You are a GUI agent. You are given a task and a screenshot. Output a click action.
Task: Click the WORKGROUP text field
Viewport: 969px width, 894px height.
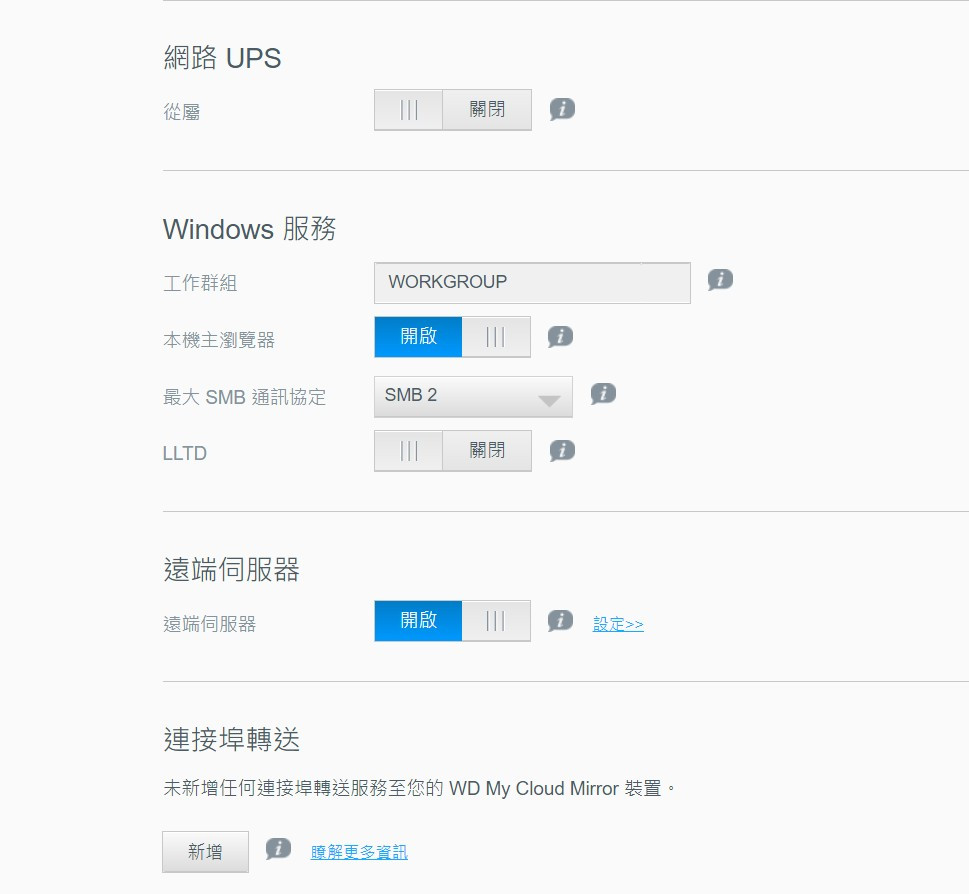pos(532,283)
